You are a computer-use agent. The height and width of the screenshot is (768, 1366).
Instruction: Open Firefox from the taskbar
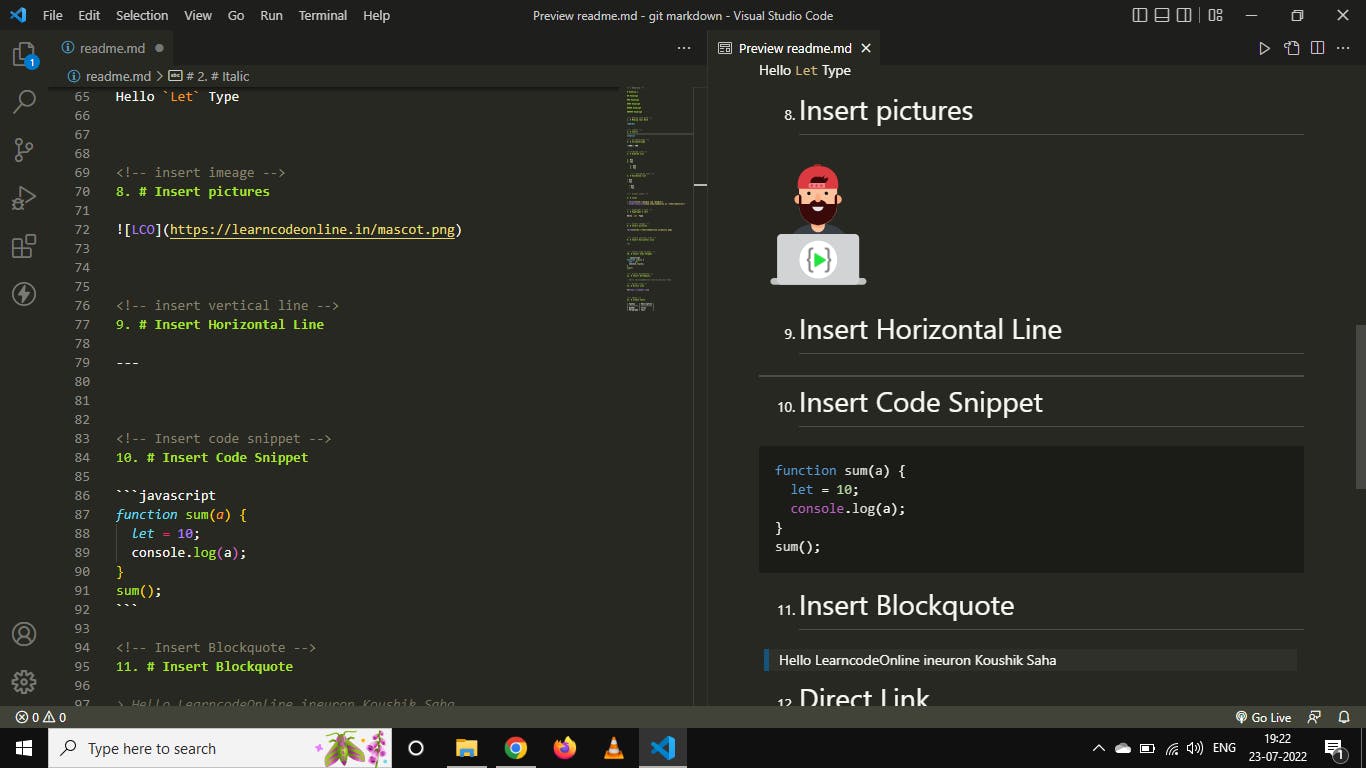click(x=565, y=748)
